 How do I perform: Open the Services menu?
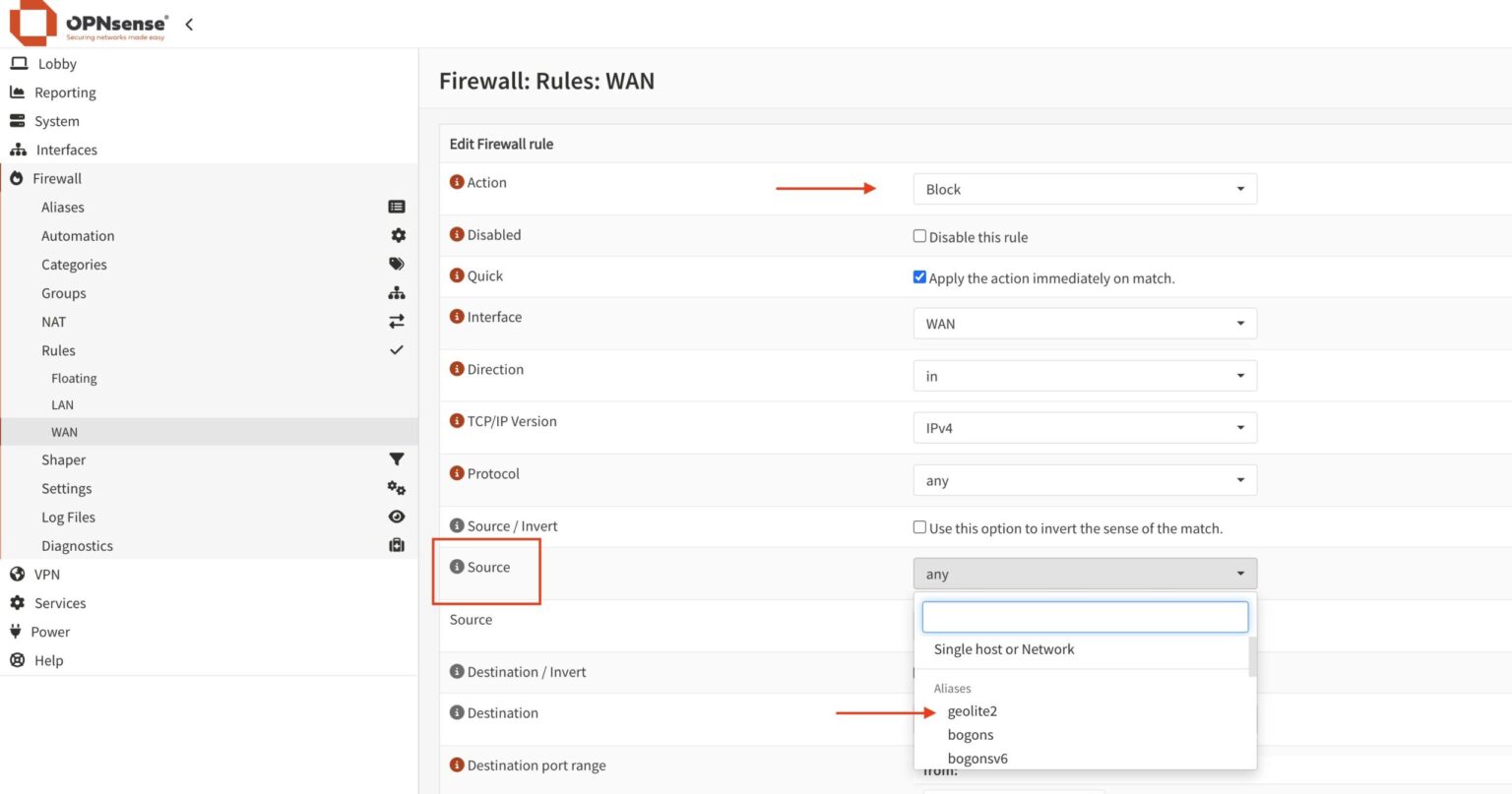click(60, 602)
